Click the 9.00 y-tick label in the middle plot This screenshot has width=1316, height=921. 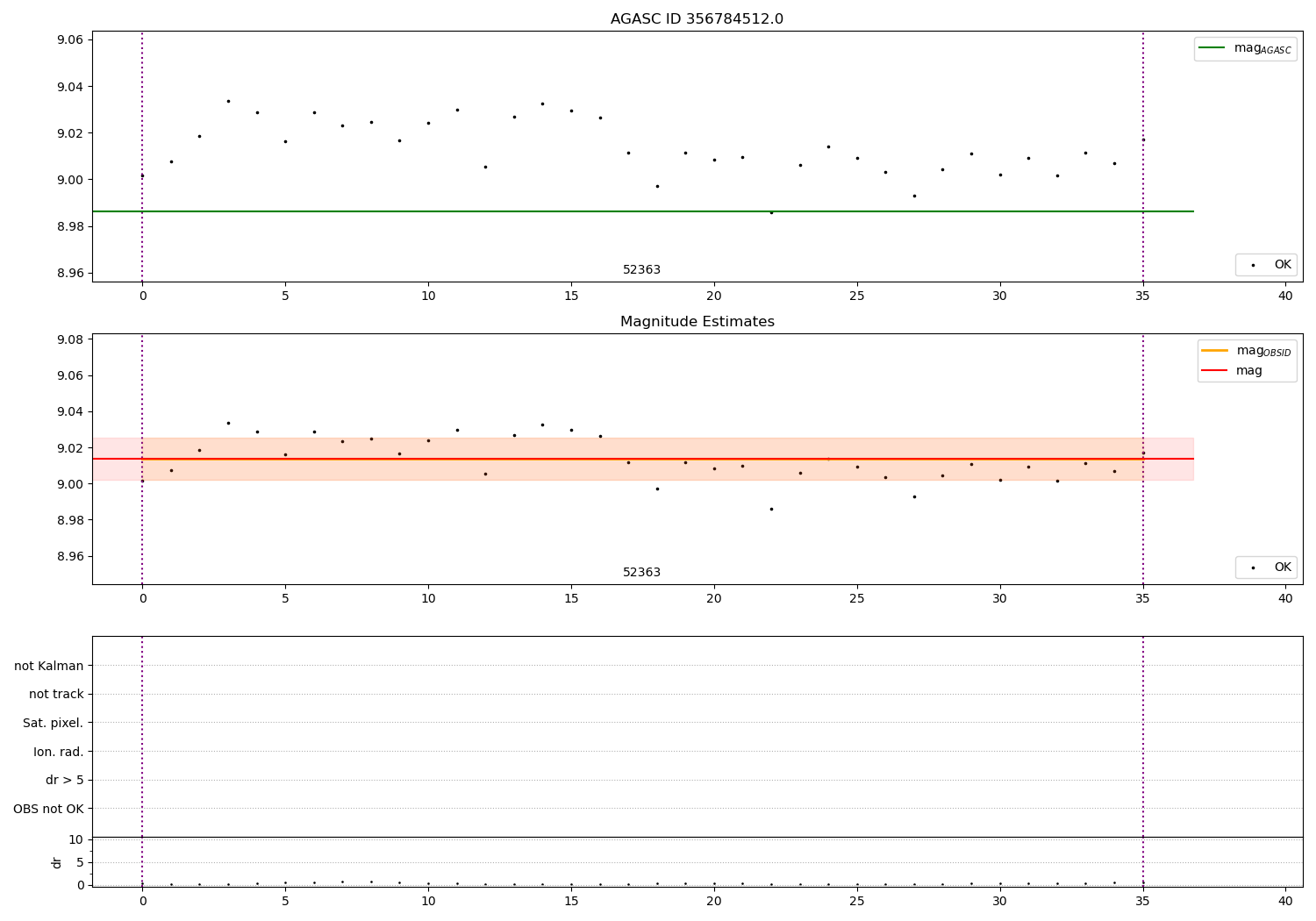(70, 484)
